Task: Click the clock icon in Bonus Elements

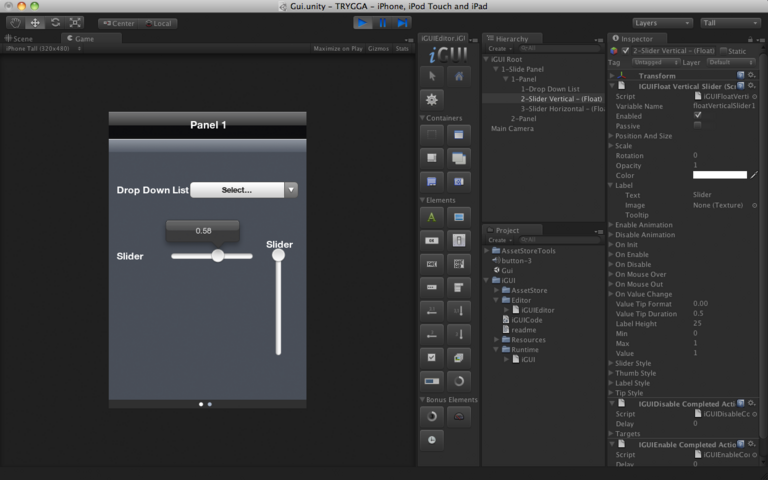Action: (x=432, y=438)
